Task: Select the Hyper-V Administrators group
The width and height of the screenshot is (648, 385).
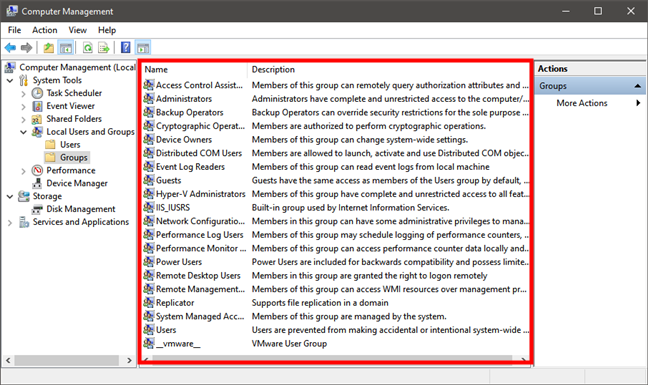Action: coord(336,194)
